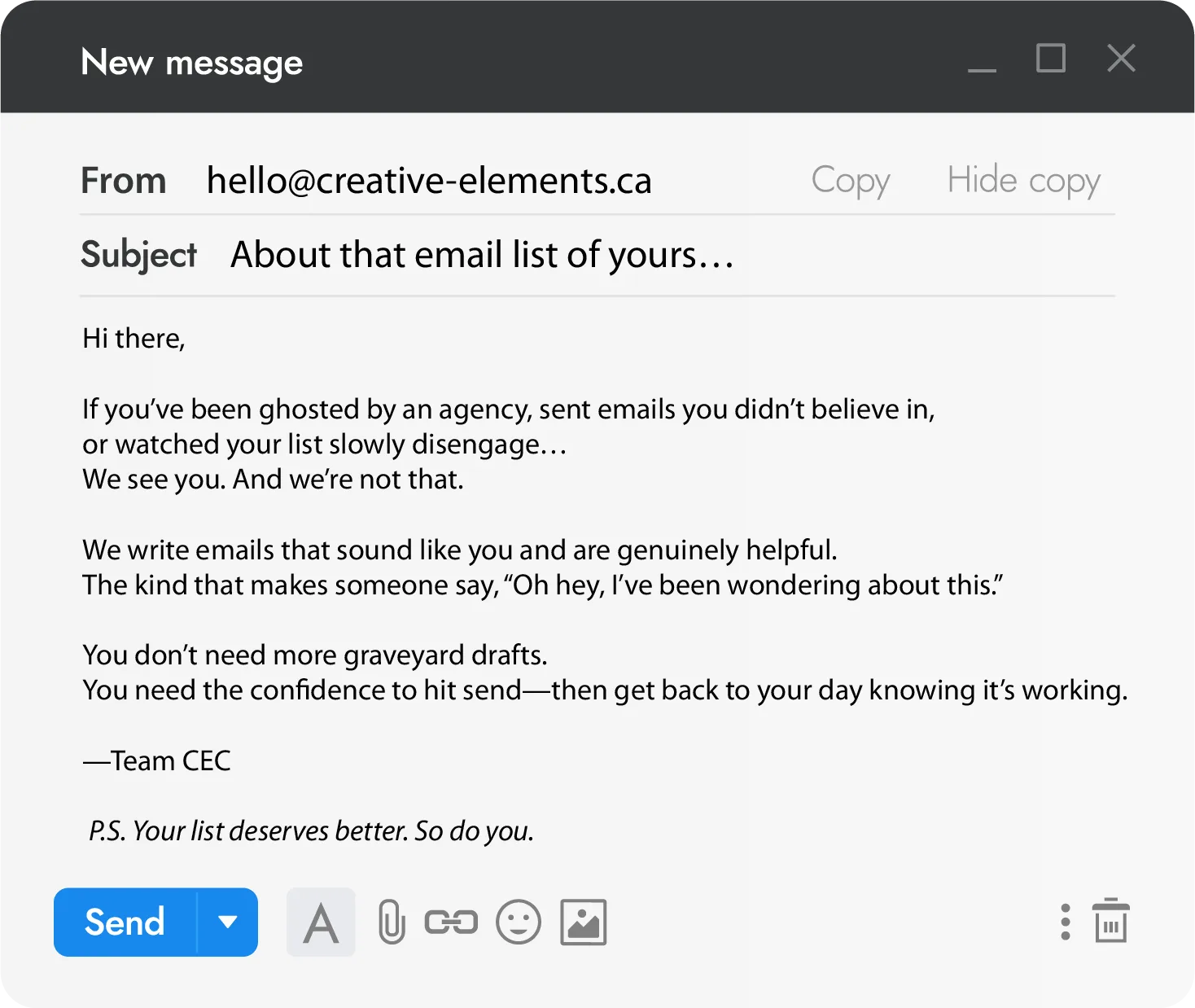
Task: Toggle Hide copy recipients option
Action: pos(1023,180)
